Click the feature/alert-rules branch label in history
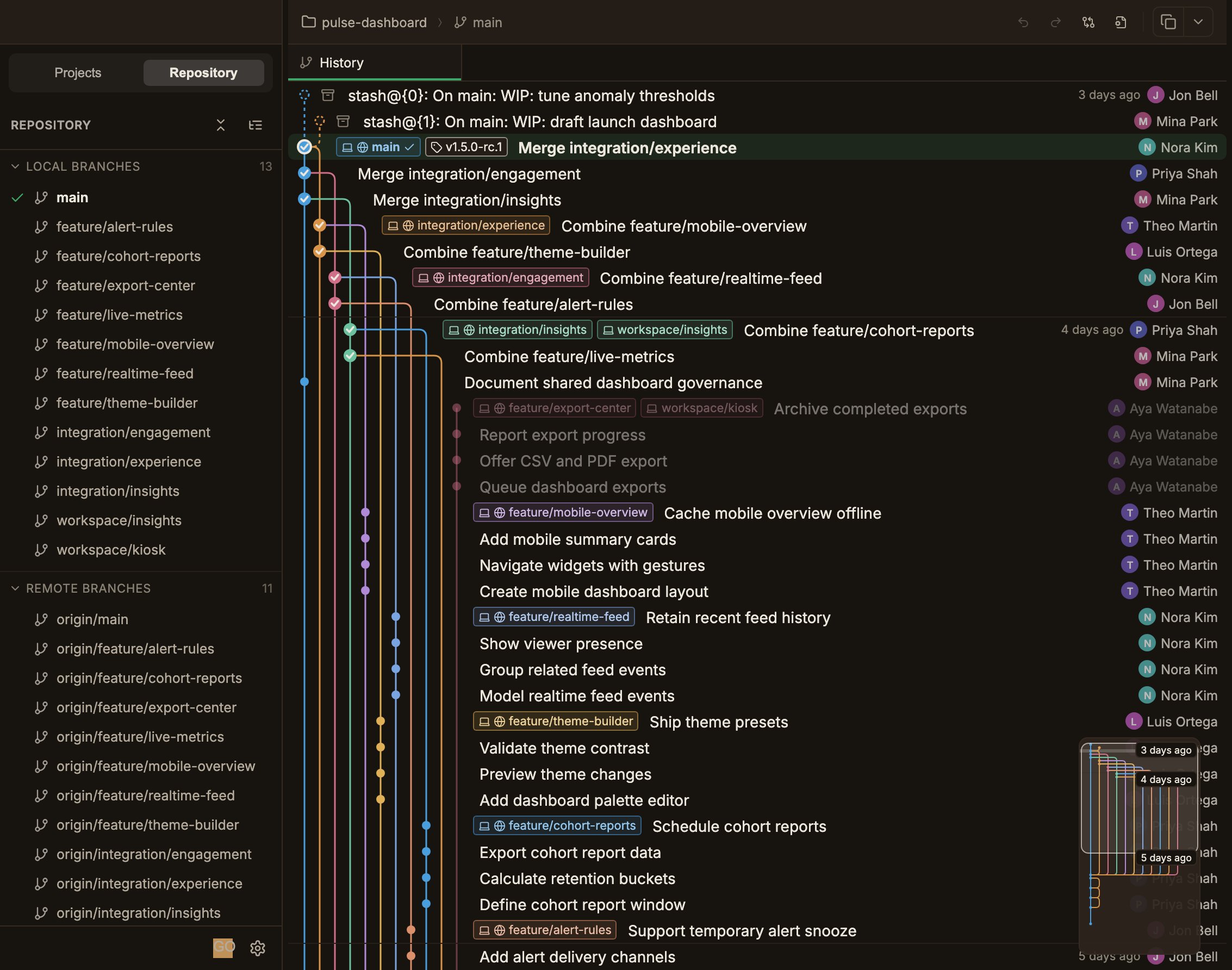Image resolution: width=1232 pixels, height=970 pixels. click(545, 931)
